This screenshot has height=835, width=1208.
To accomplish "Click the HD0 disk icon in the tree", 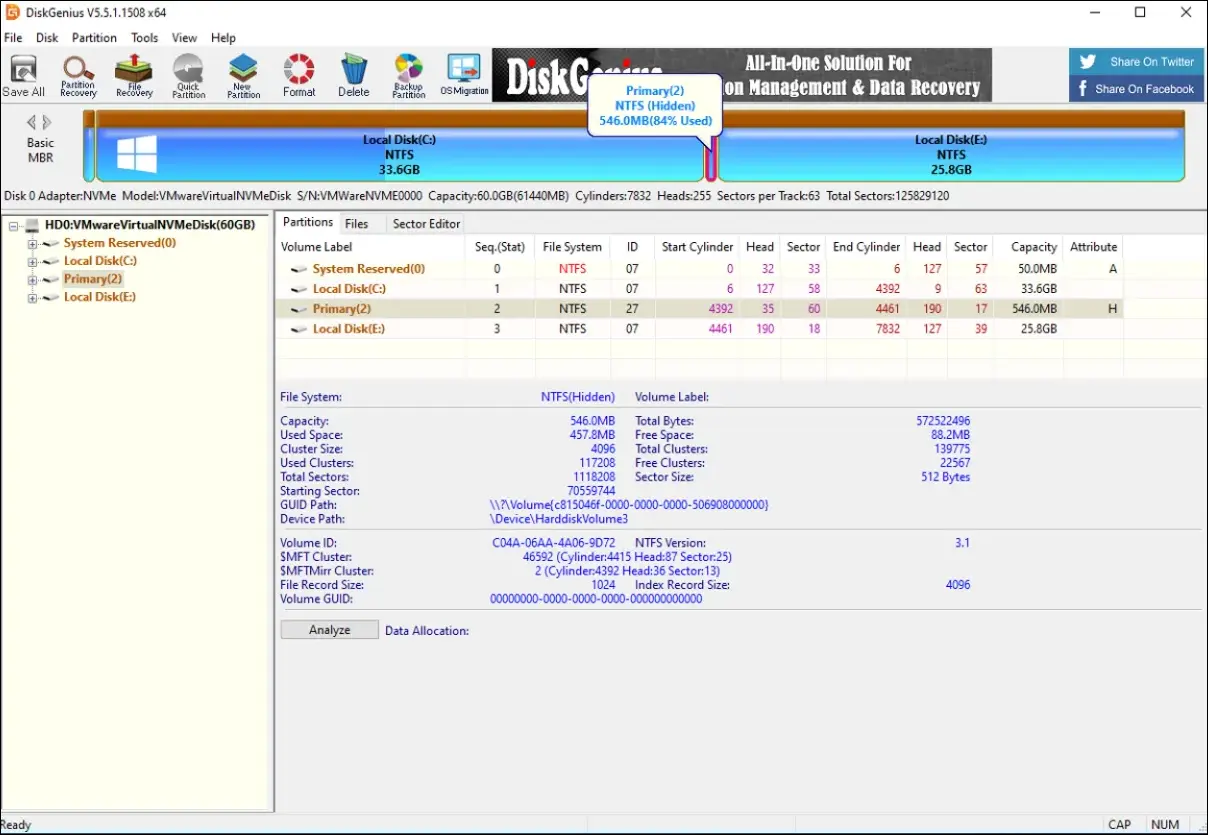I will 32,225.
